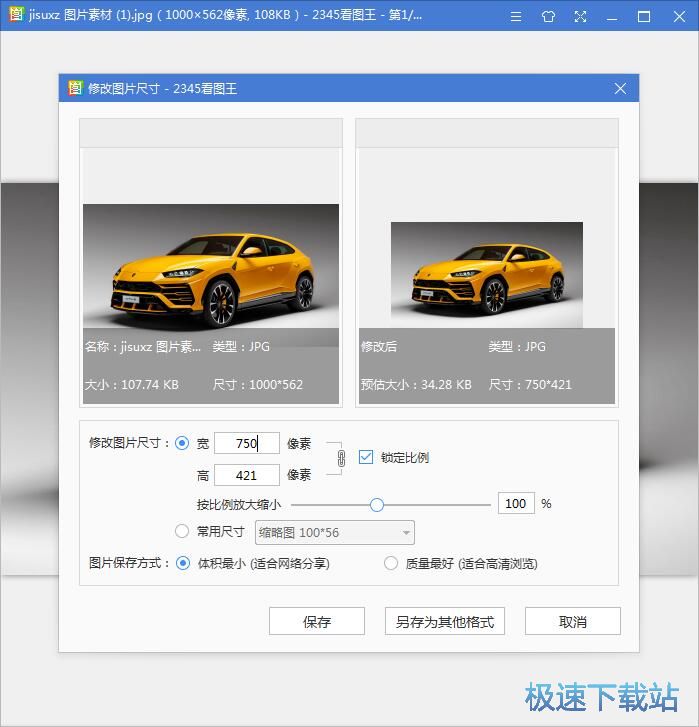Click the skin (shirt) icon in title bar
The height and width of the screenshot is (727, 699).
point(548,17)
